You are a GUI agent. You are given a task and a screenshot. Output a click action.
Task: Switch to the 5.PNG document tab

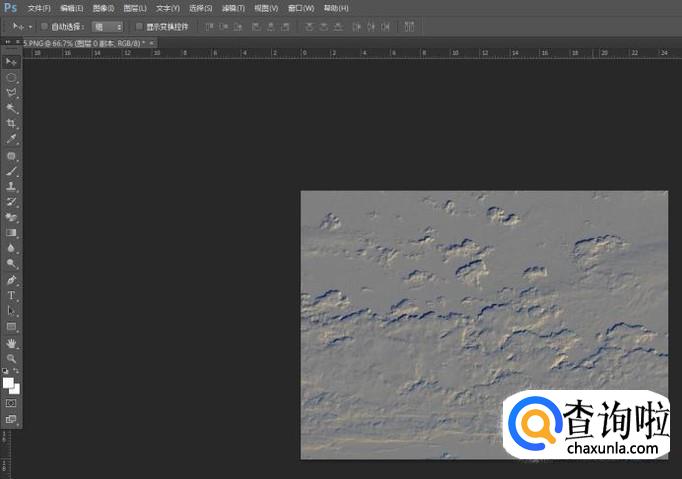(x=83, y=43)
